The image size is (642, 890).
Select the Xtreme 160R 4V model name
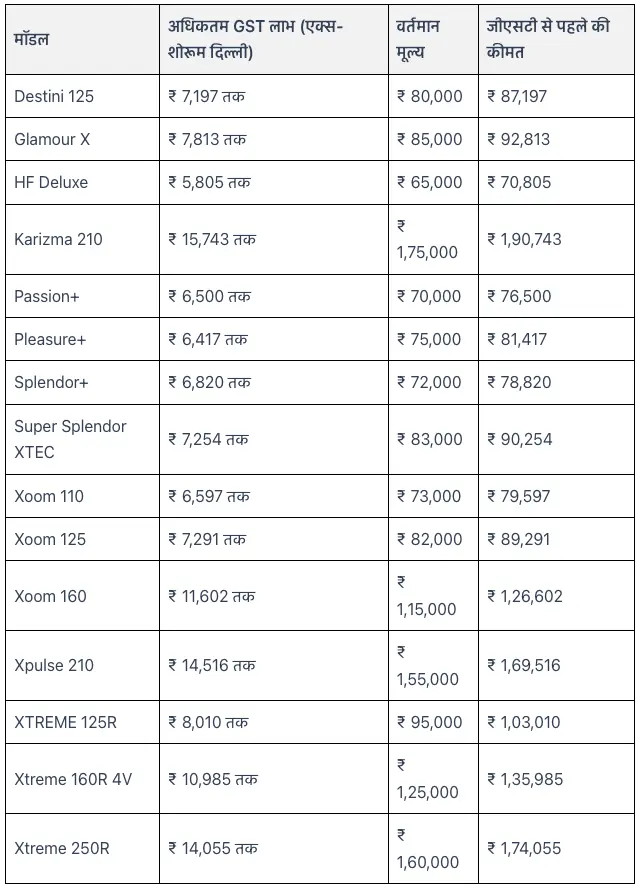[x=72, y=779]
